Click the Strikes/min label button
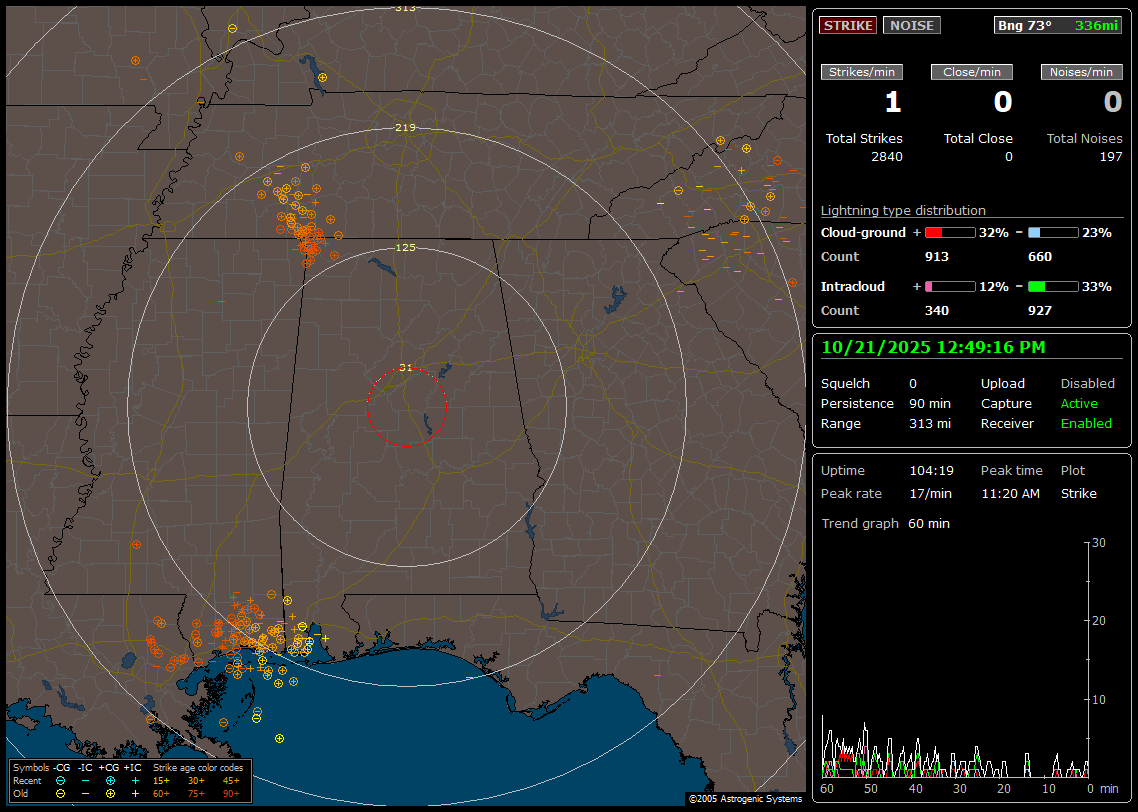This screenshot has width=1138, height=812. click(862, 72)
